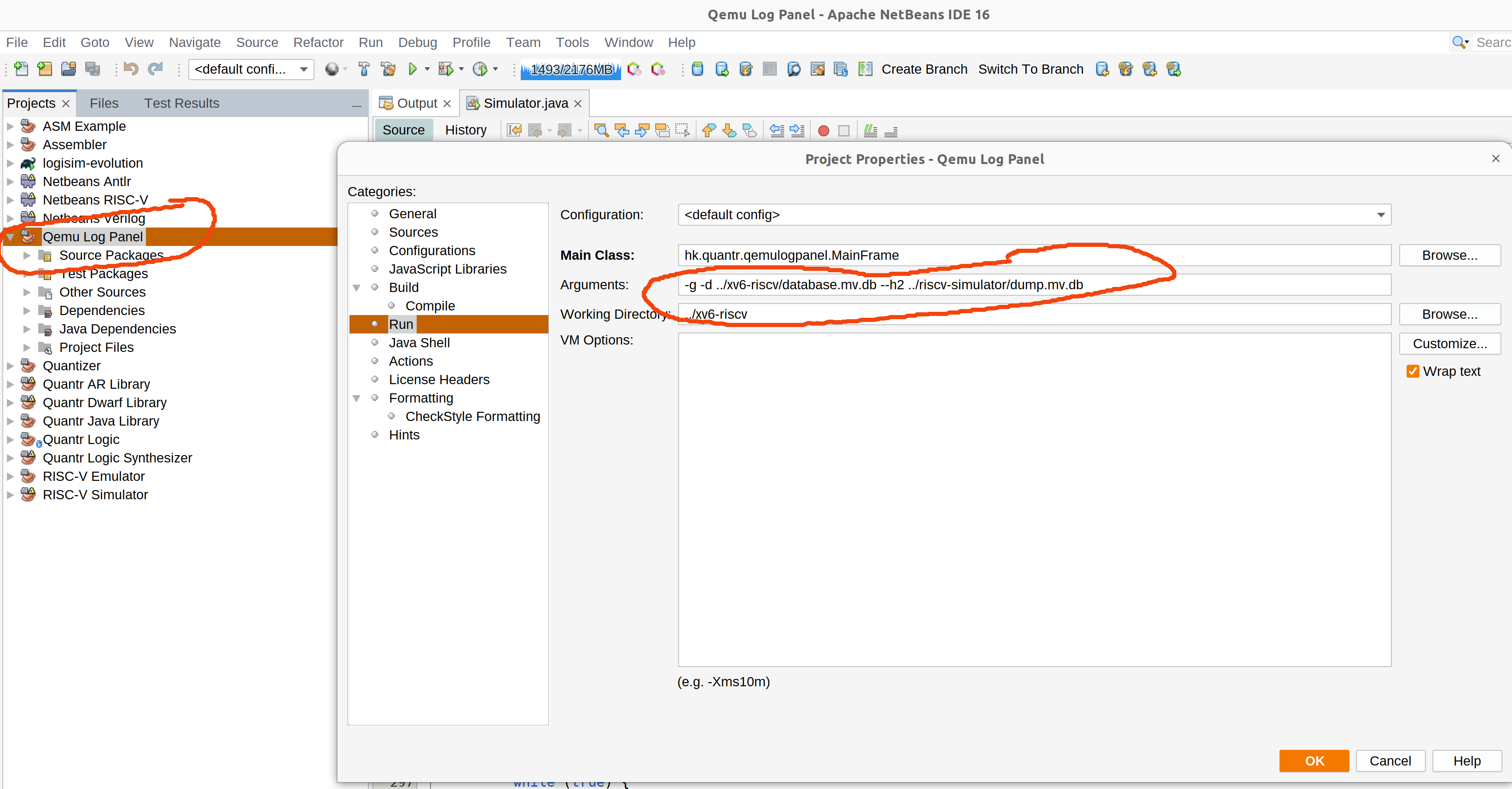Click the Last Edit location icon
Screen dimensions: 1512x789
click(x=514, y=130)
